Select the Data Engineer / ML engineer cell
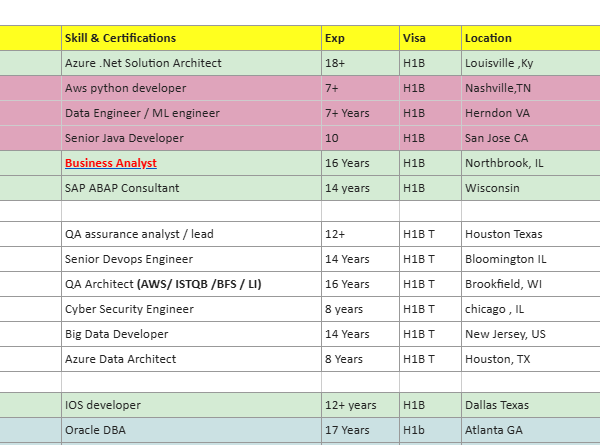 point(191,113)
